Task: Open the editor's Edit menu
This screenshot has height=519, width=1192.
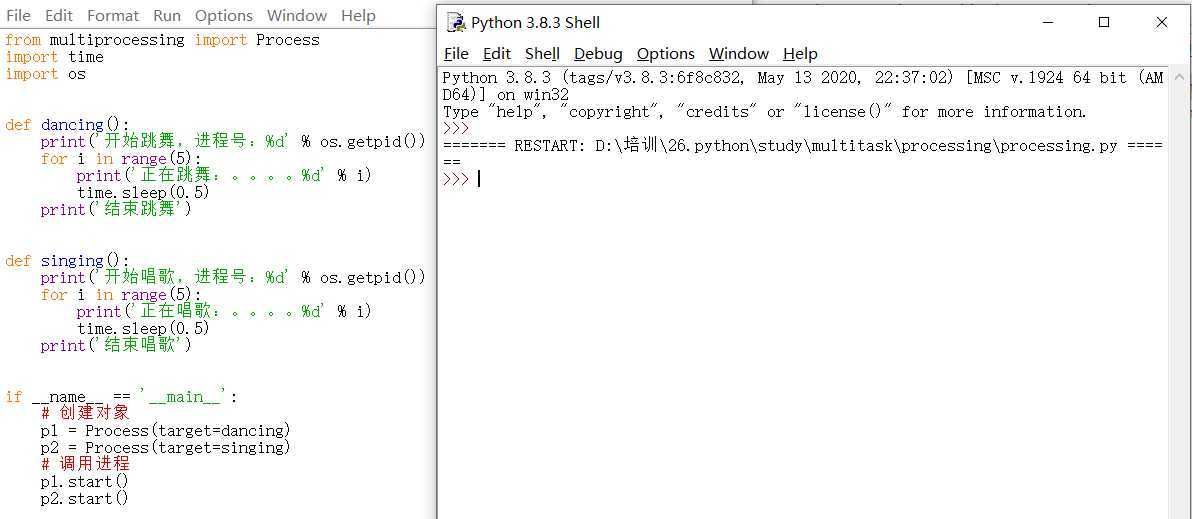Action: click(59, 15)
